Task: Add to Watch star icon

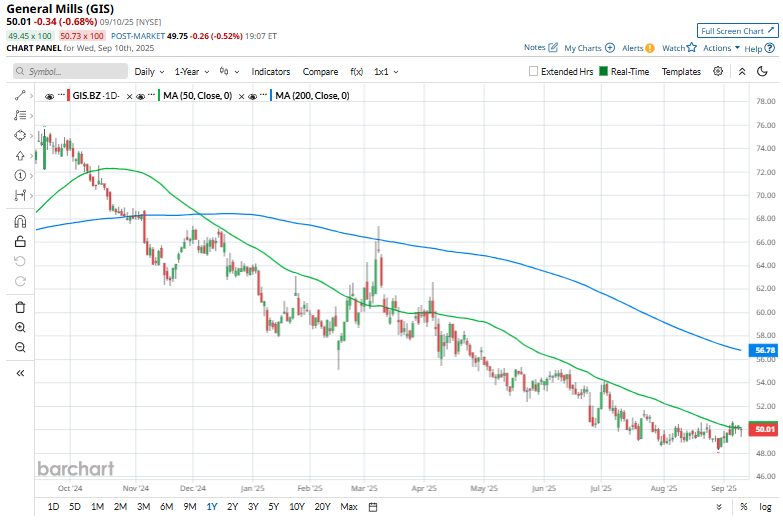Action: (692, 47)
